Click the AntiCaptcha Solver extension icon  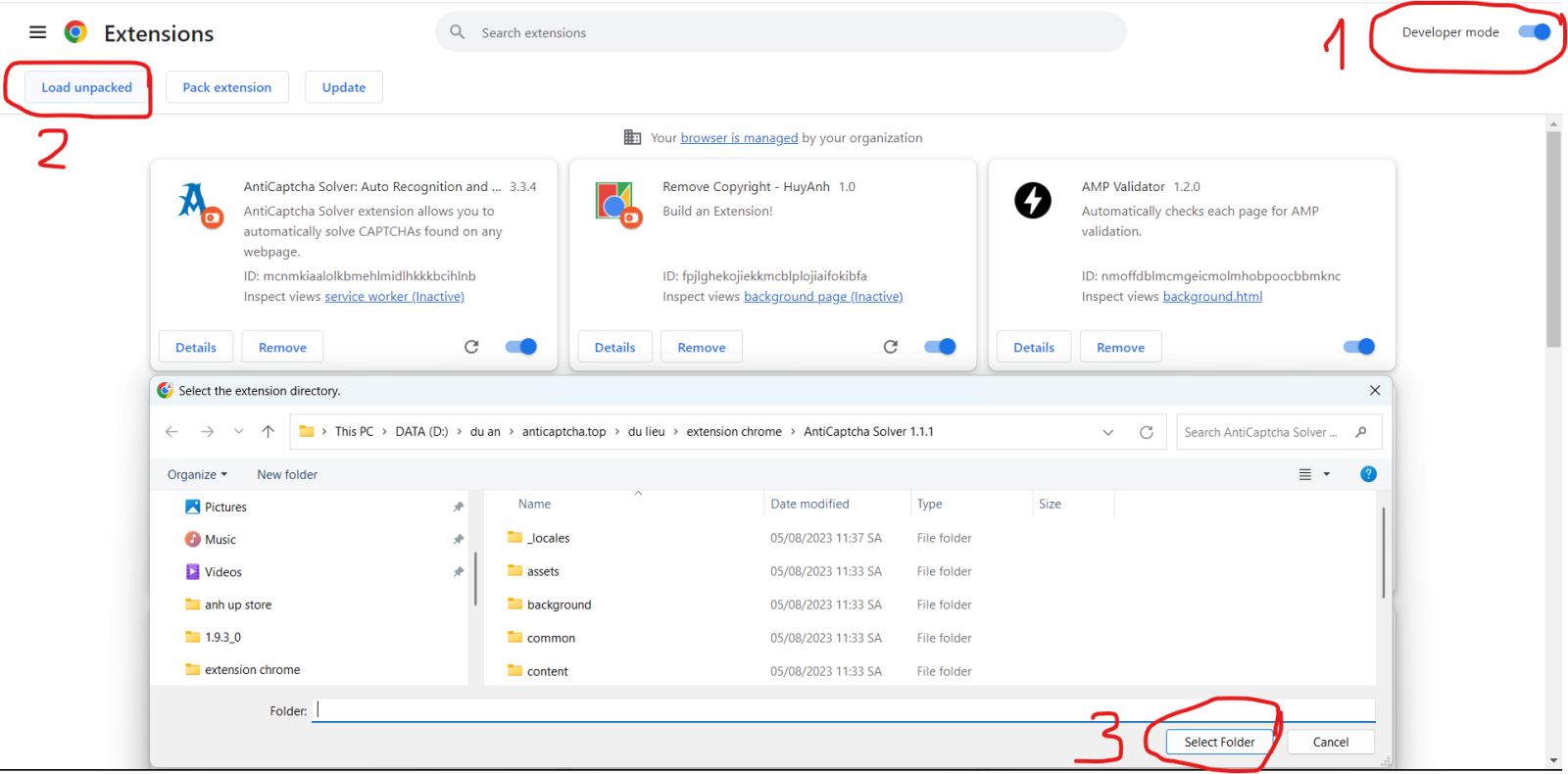coord(200,205)
